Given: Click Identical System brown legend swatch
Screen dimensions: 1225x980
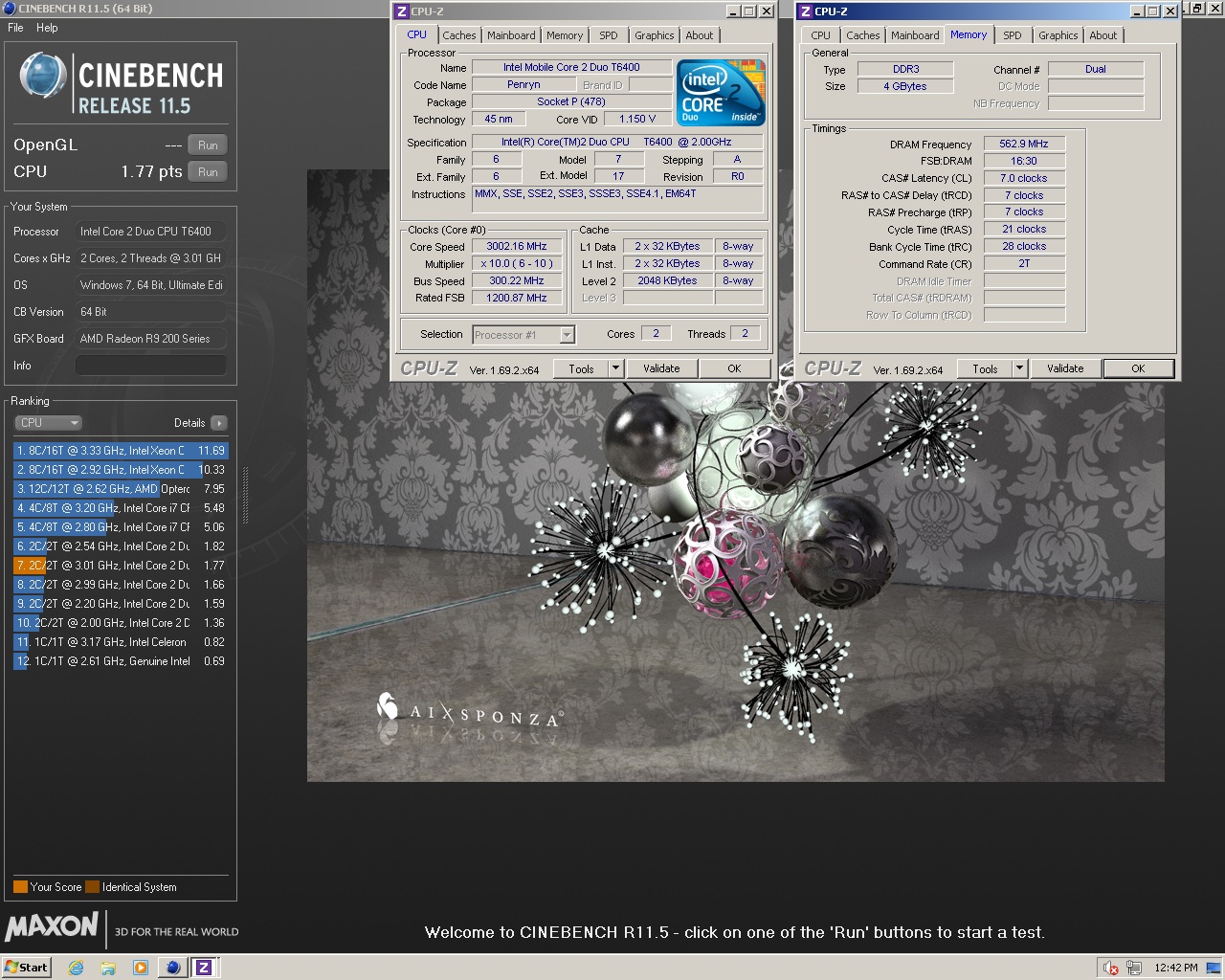Looking at the screenshot, I should [x=92, y=887].
